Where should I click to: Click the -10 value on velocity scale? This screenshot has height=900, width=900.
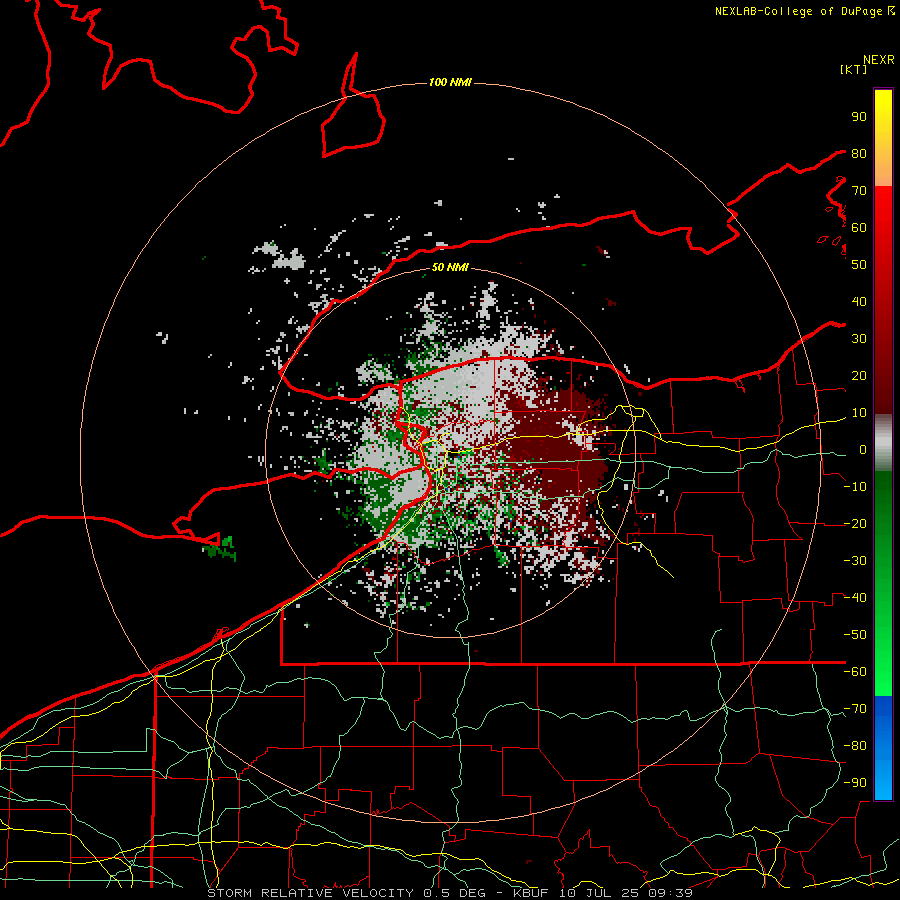[x=855, y=487]
